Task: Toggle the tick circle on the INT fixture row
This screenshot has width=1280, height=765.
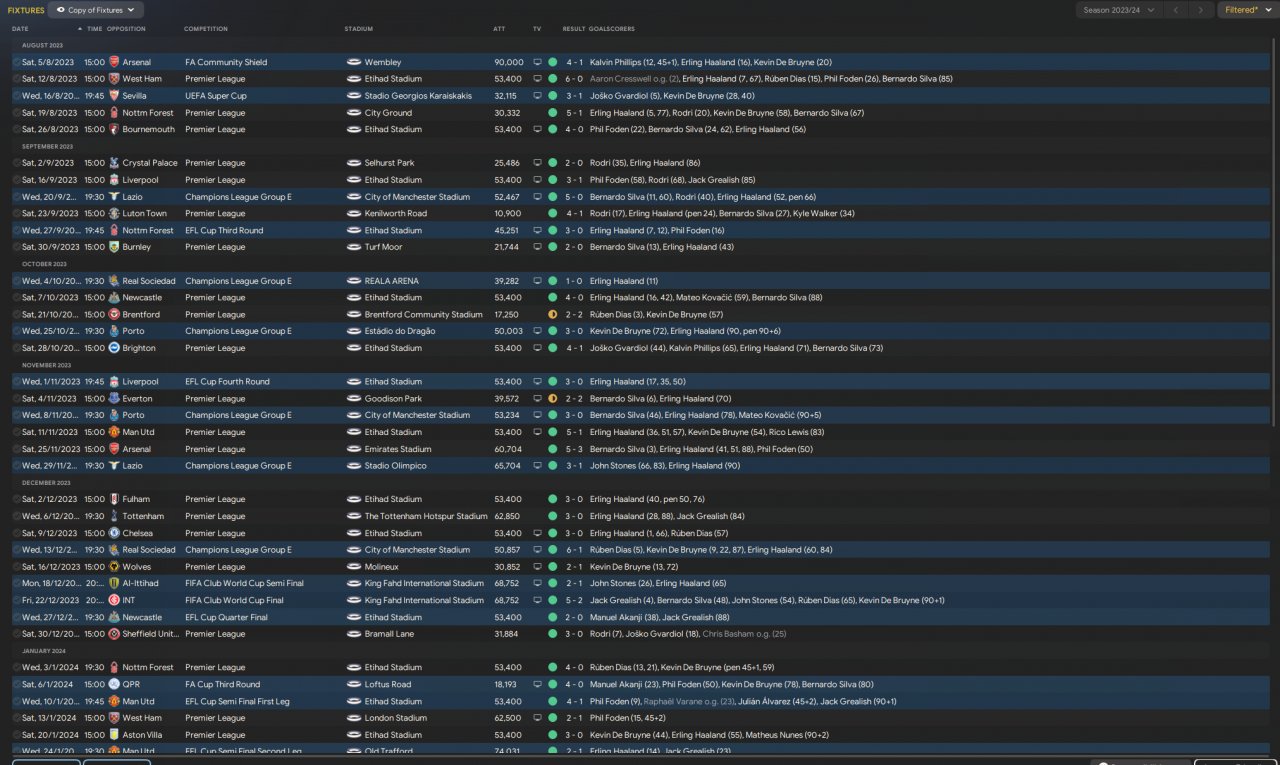Action: [16, 600]
